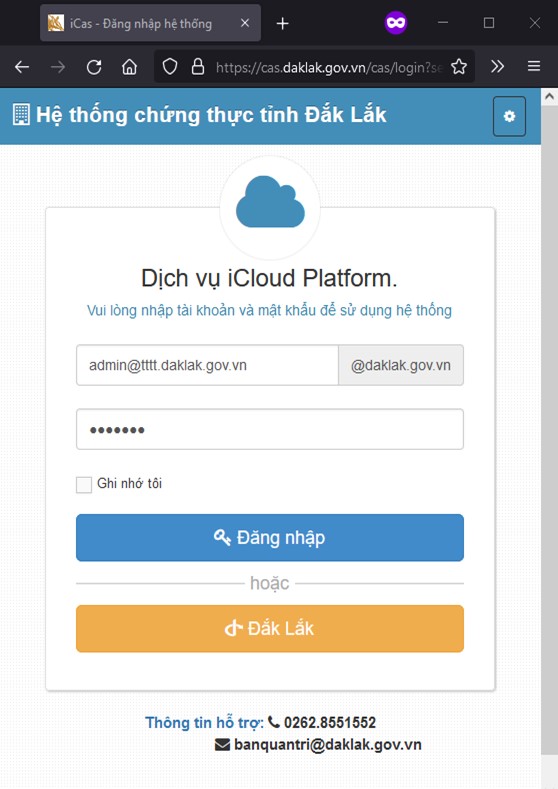Viewport: 558px width, 789px height.
Task: Reload the page using refresh icon
Action: click(x=94, y=66)
